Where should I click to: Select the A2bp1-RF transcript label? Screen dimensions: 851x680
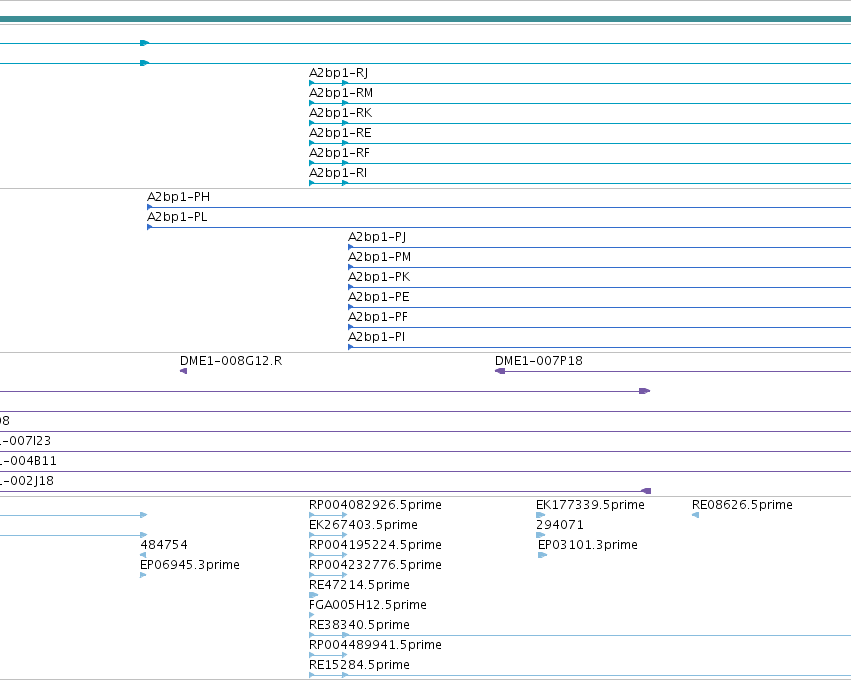click(x=339, y=153)
